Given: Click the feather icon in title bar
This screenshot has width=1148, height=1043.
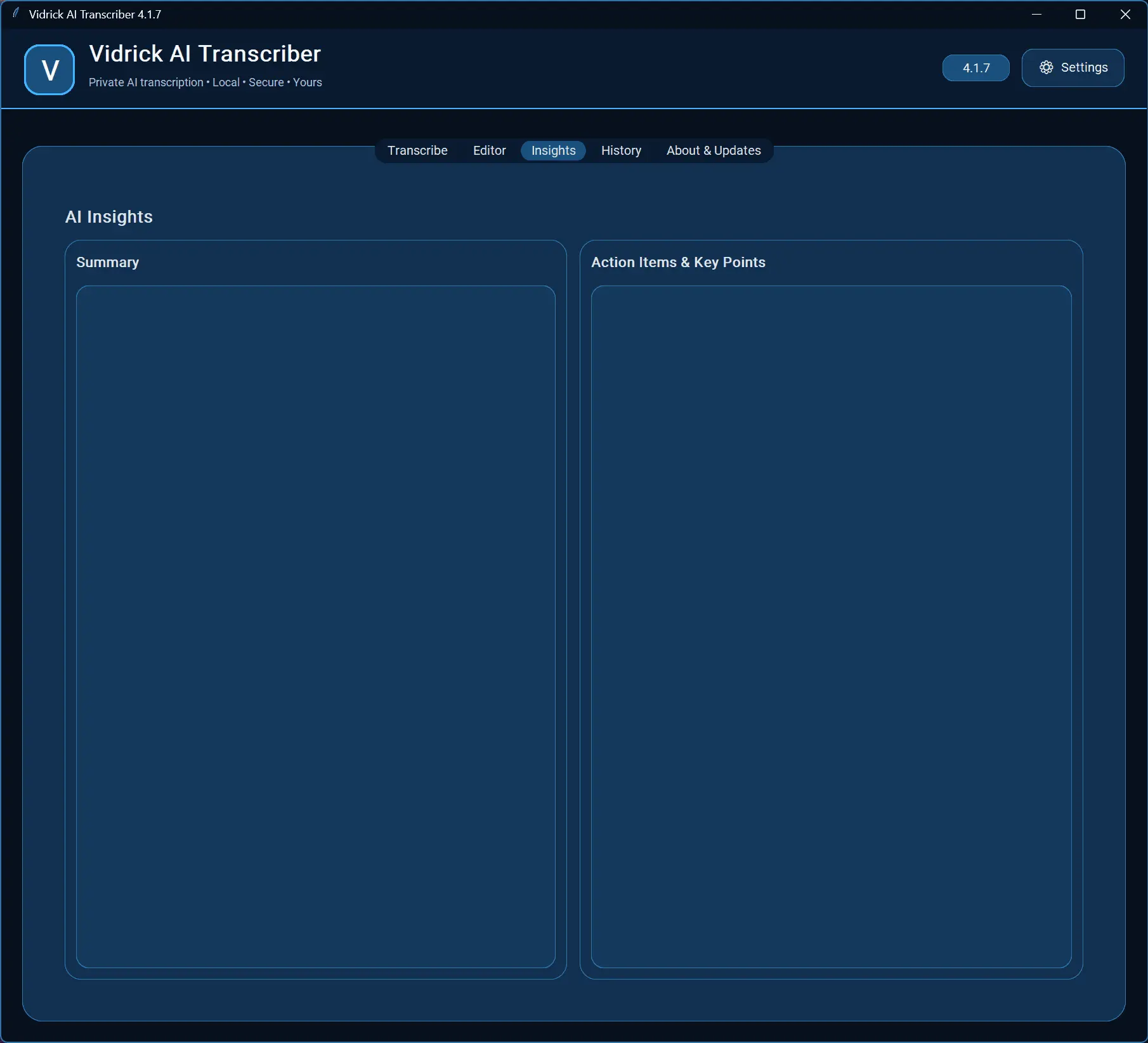Looking at the screenshot, I should coord(16,13).
